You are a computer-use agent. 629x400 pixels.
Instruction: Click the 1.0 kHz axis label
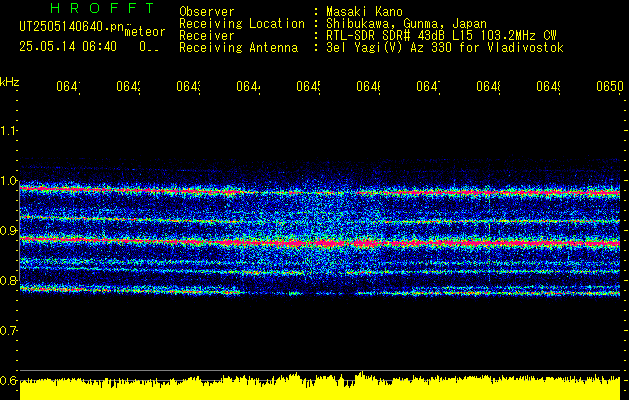8,181
